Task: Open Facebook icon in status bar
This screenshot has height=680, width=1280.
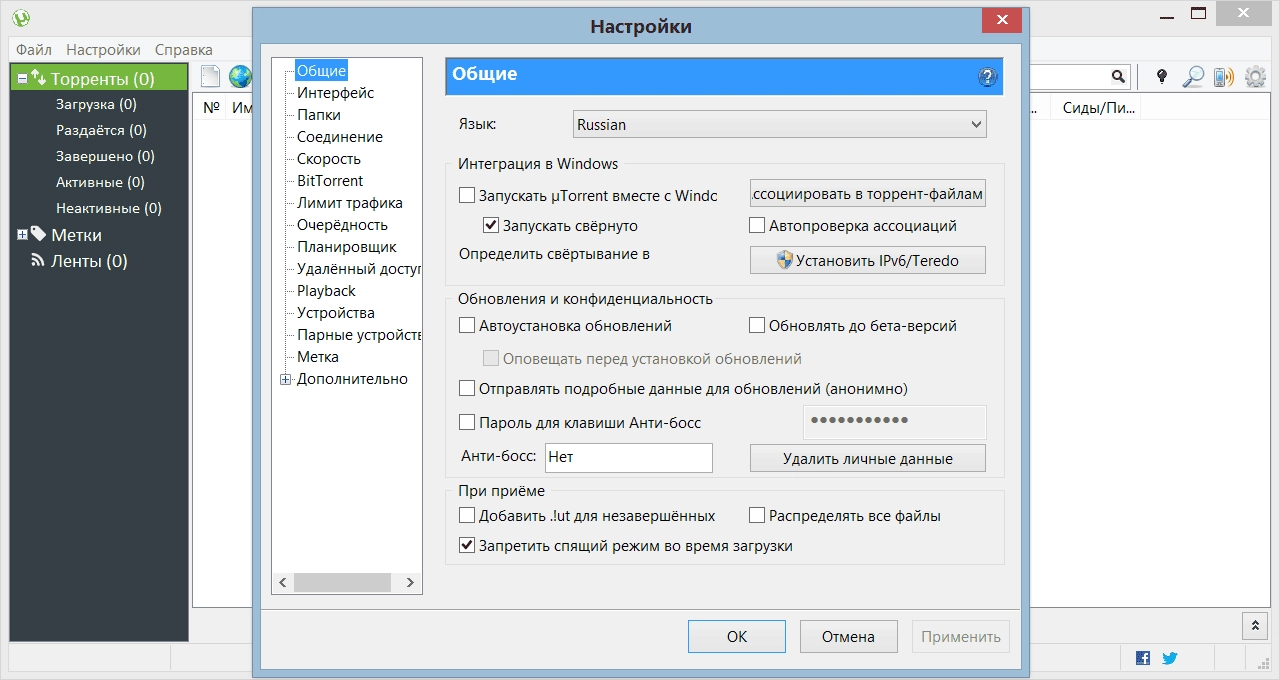Action: (x=1142, y=658)
